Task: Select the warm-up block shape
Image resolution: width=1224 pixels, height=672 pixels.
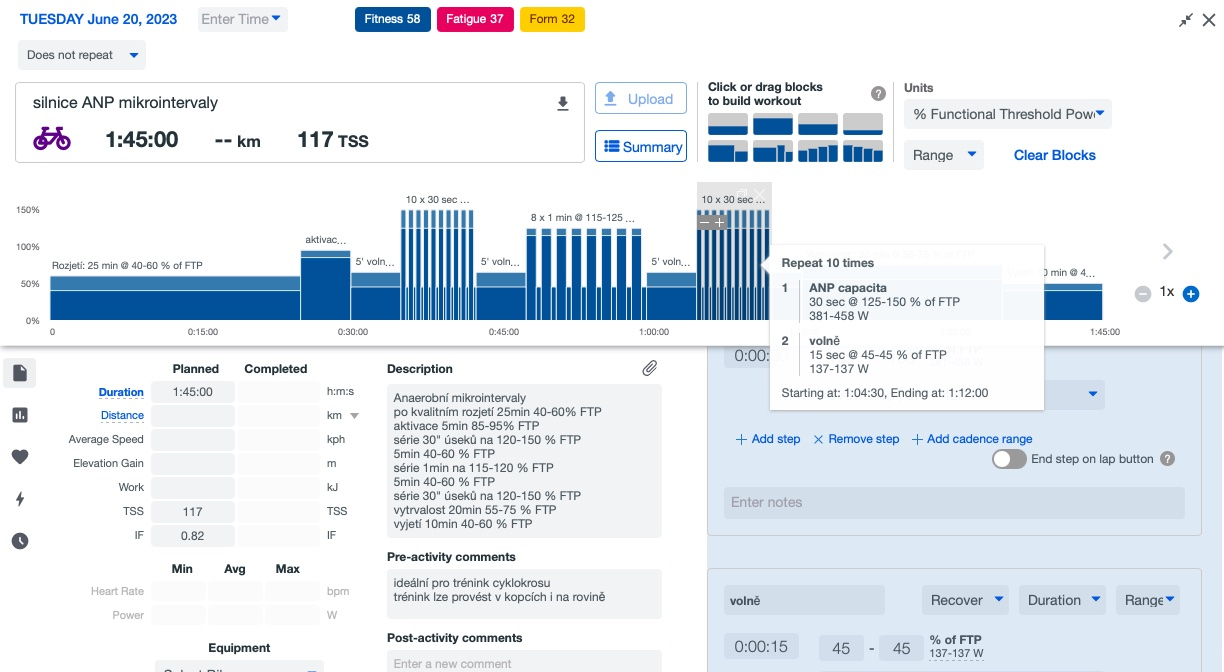Action: pyautogui.click(x=727, y=124)
